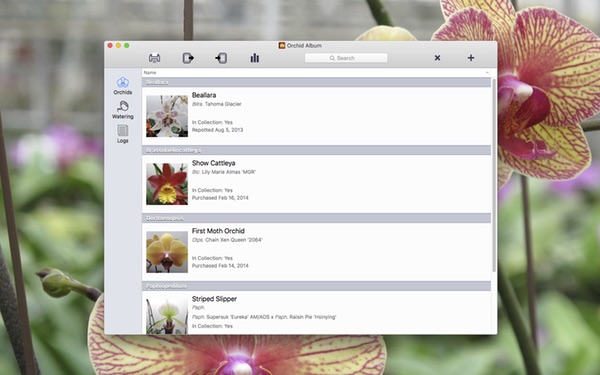The image size is (600, 375).
Task: Click Repotted Aug 5, 2013 text
Action: [x=217, y=130]
